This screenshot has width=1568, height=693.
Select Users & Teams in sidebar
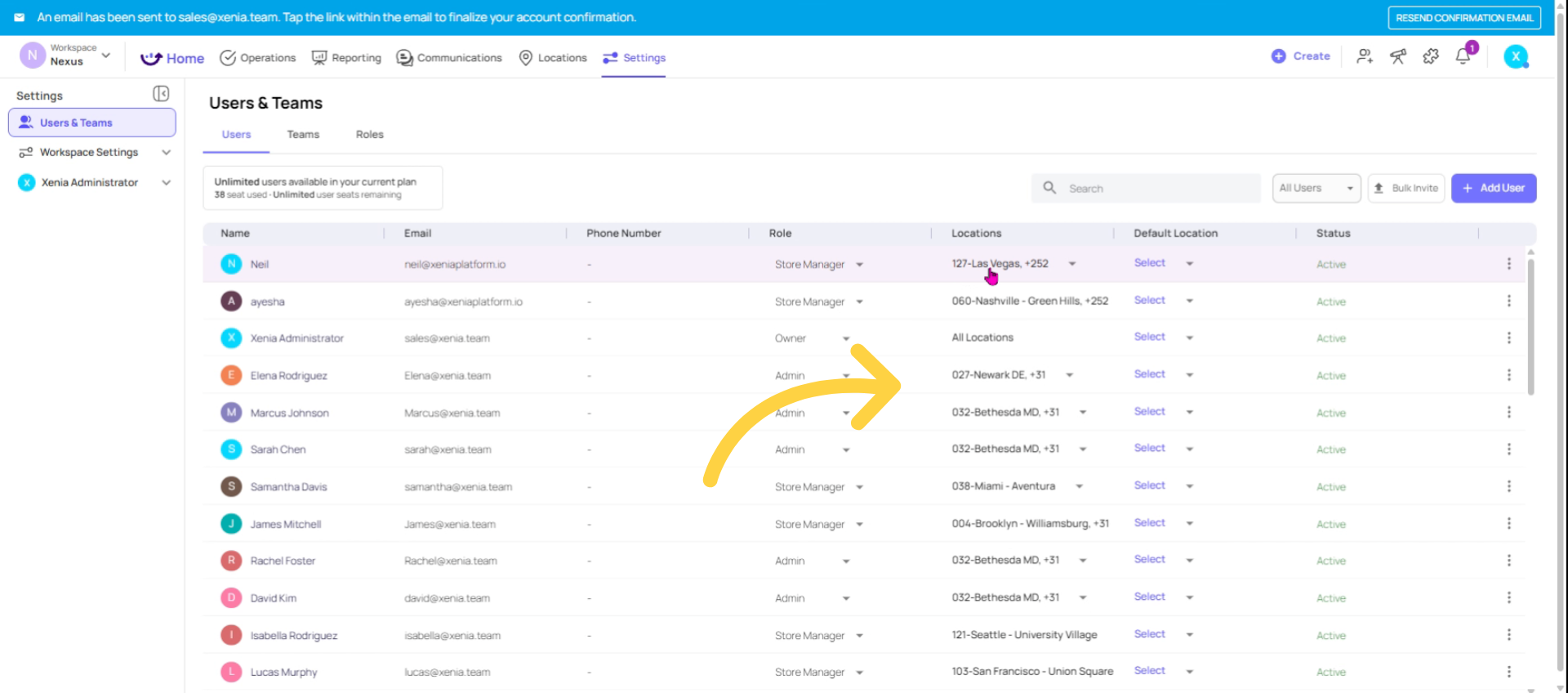pyautogui.click(x=92, y=123)
